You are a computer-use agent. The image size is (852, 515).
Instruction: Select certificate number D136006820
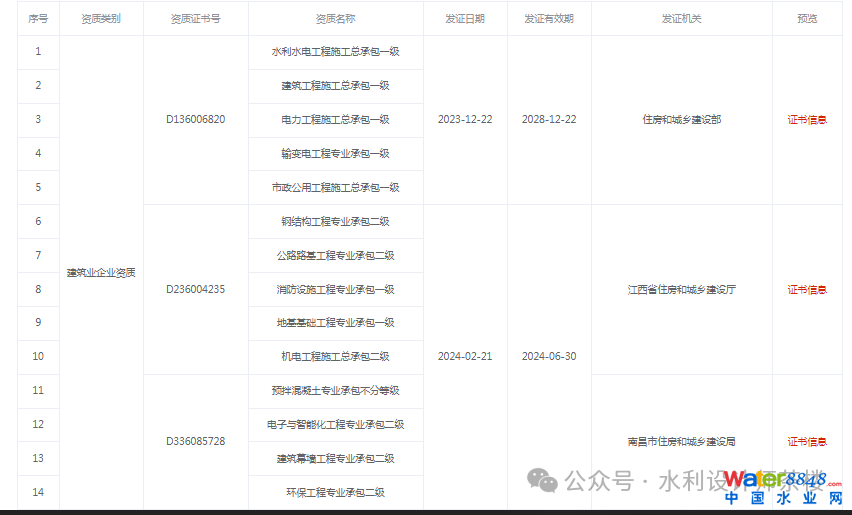[x=195, y=120]
